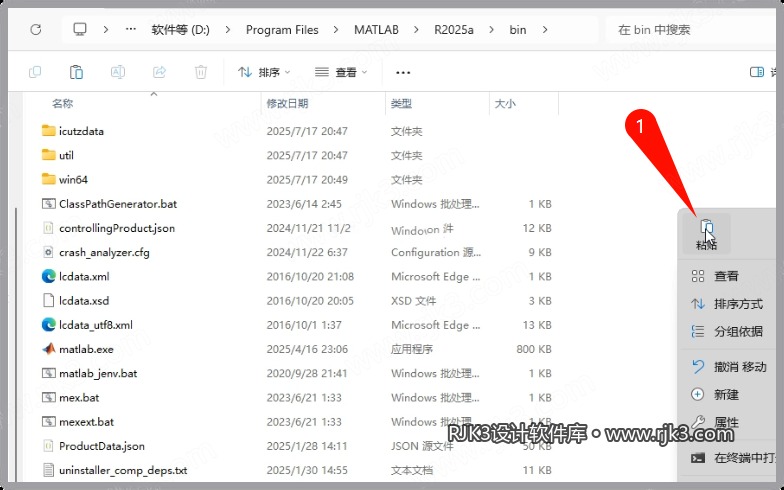The width and height of the screenshot is (784, 490).
Task: Click the This PC monitor icon in the address bar
Action: coord(80,29)
